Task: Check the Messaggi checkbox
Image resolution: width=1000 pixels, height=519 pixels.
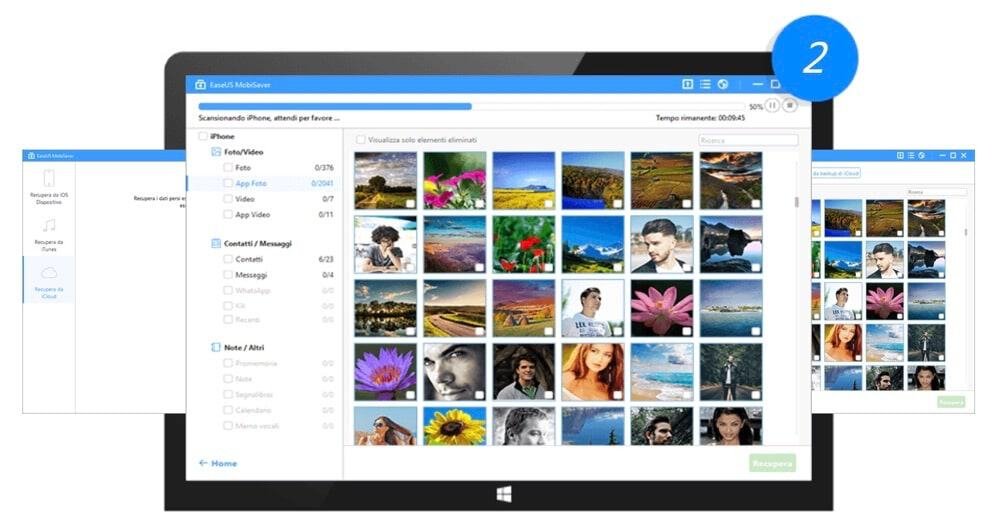Action: (228, 274)
